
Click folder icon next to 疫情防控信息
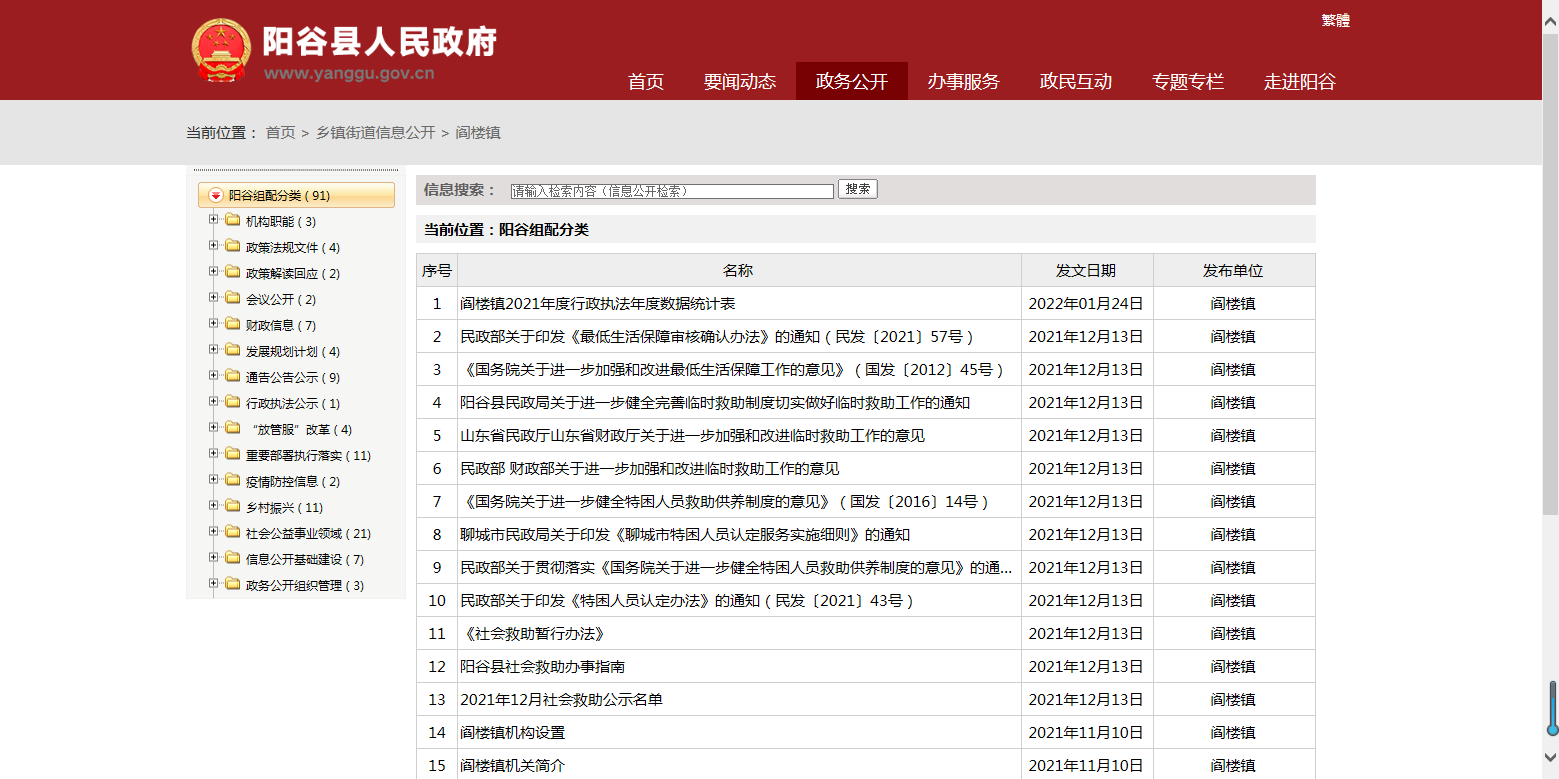point(232,480)
